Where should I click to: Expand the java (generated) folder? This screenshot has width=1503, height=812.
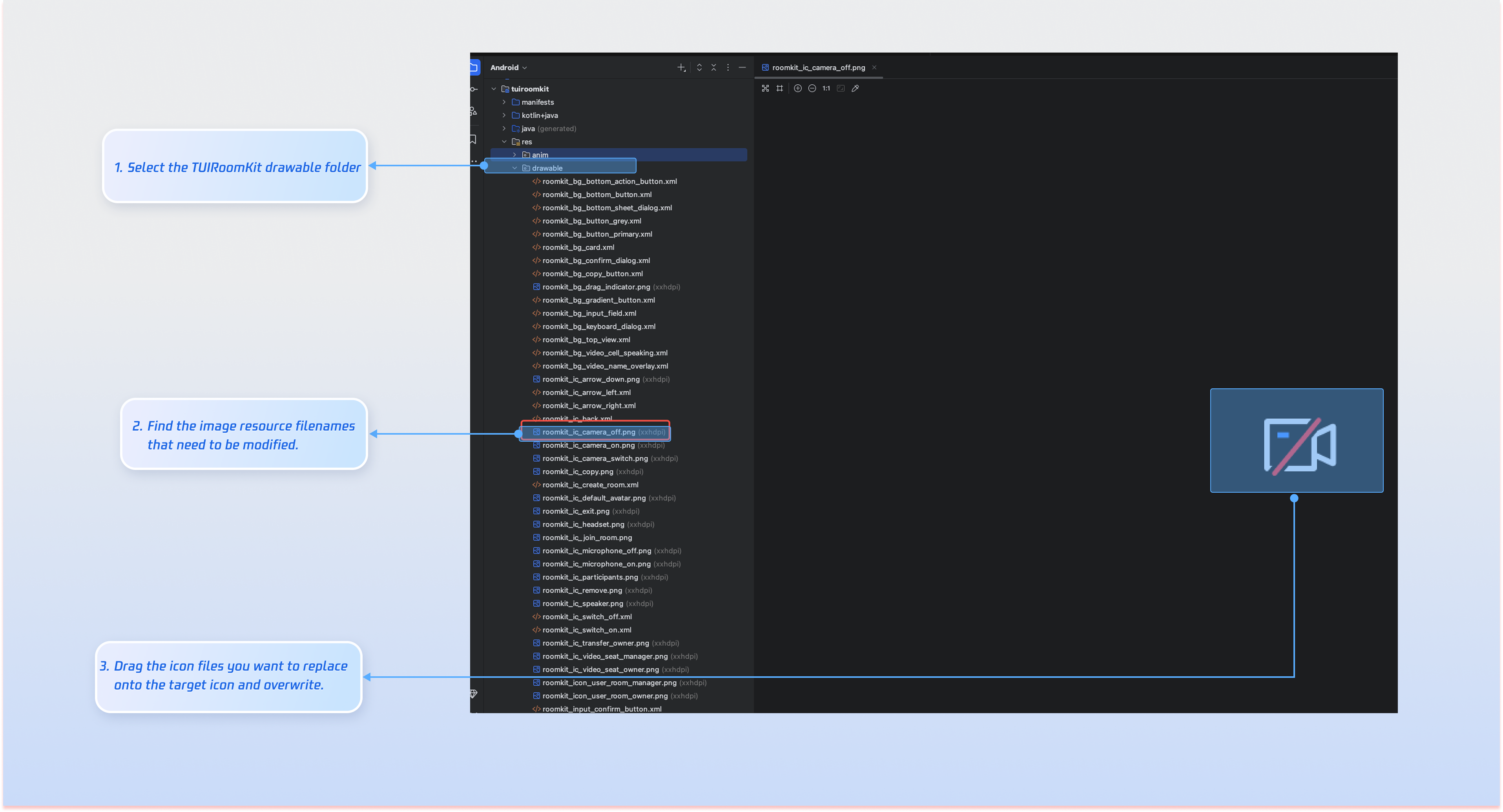(x=504, y=128)
